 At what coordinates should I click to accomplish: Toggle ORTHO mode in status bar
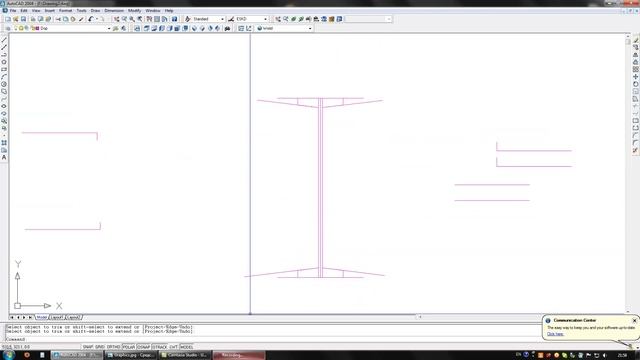coord(113,347)
